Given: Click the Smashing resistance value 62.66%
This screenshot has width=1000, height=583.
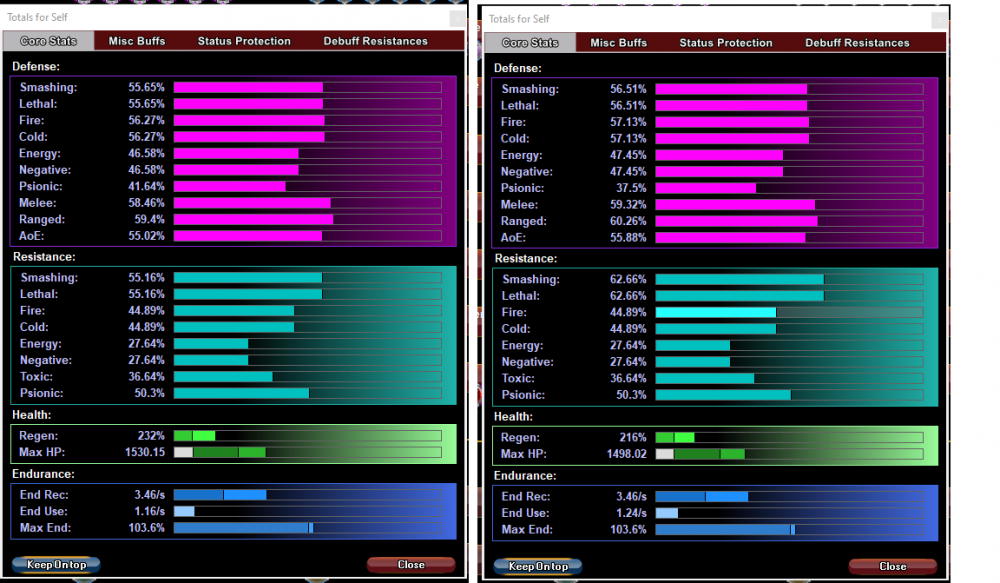Looking at the screenshot, I should click(x=628, y=280).
